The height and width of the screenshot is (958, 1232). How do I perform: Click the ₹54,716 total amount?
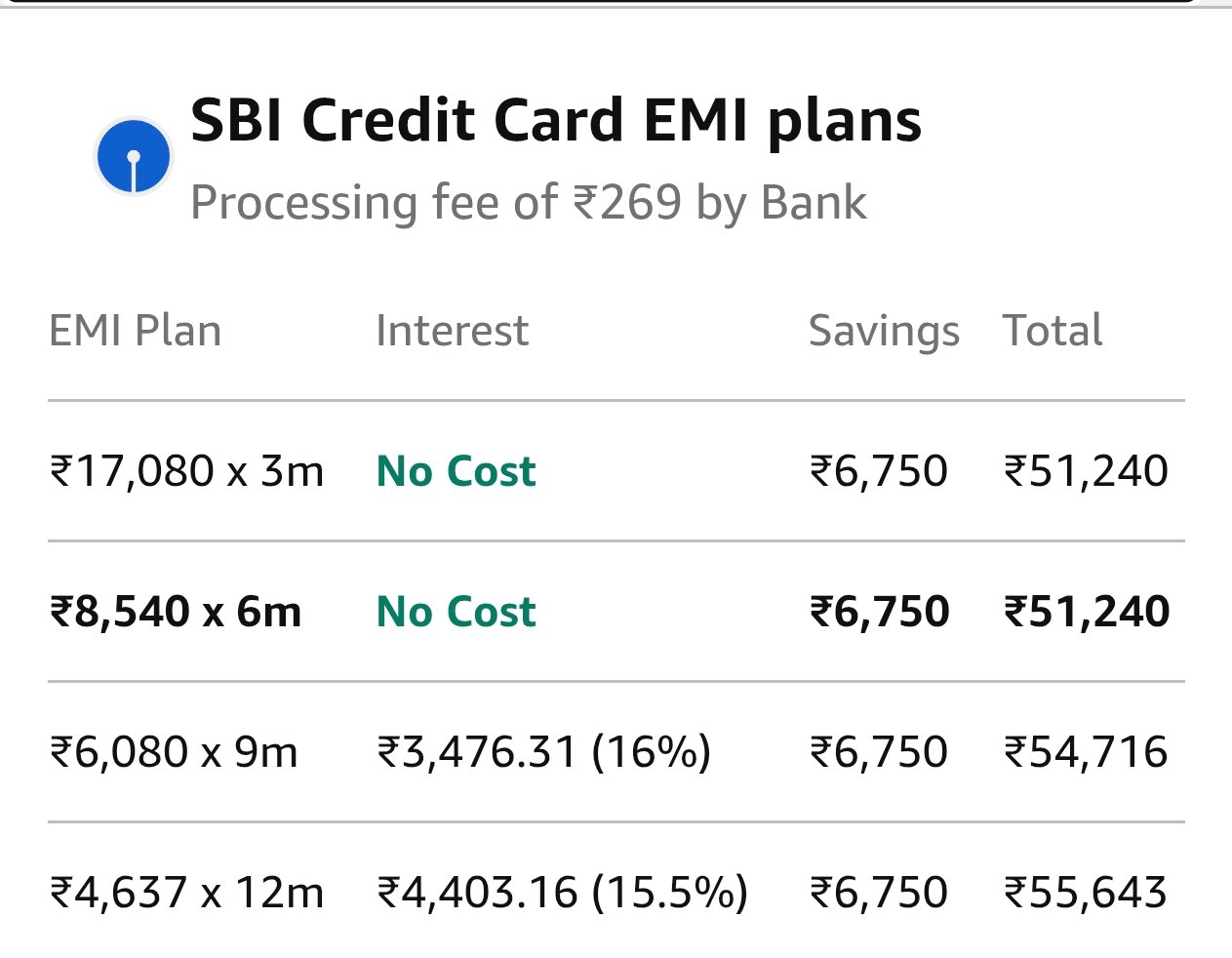[x=1086, y=752]
